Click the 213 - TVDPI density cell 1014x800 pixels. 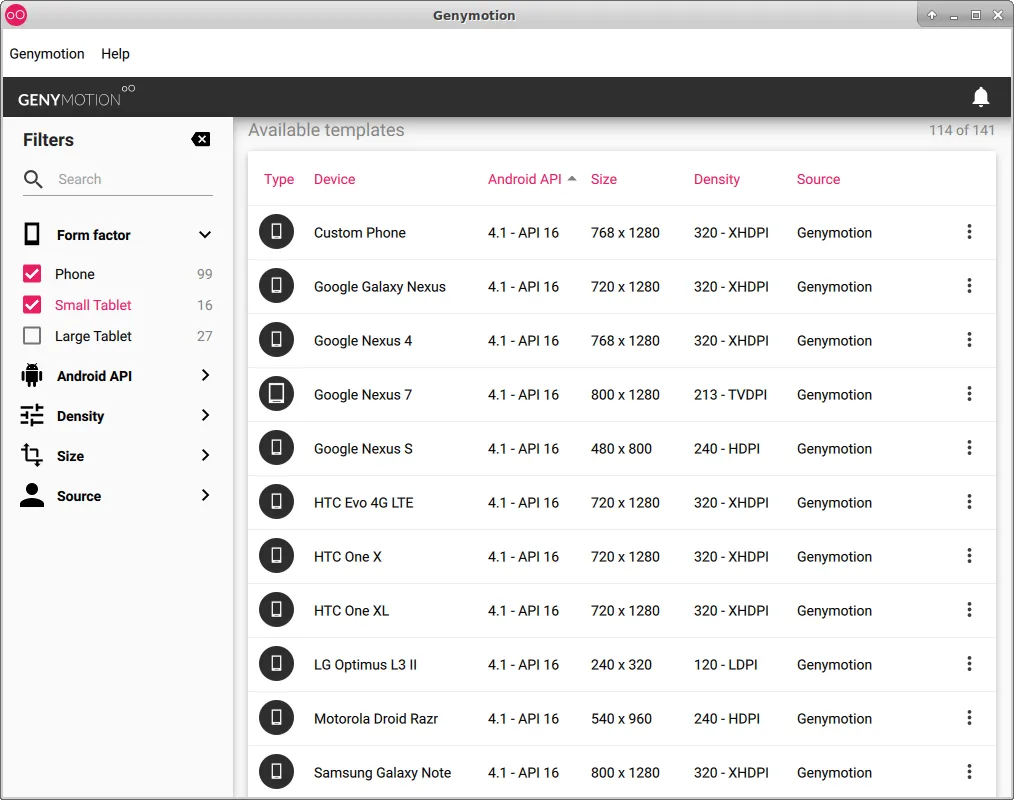click(730, 395)
